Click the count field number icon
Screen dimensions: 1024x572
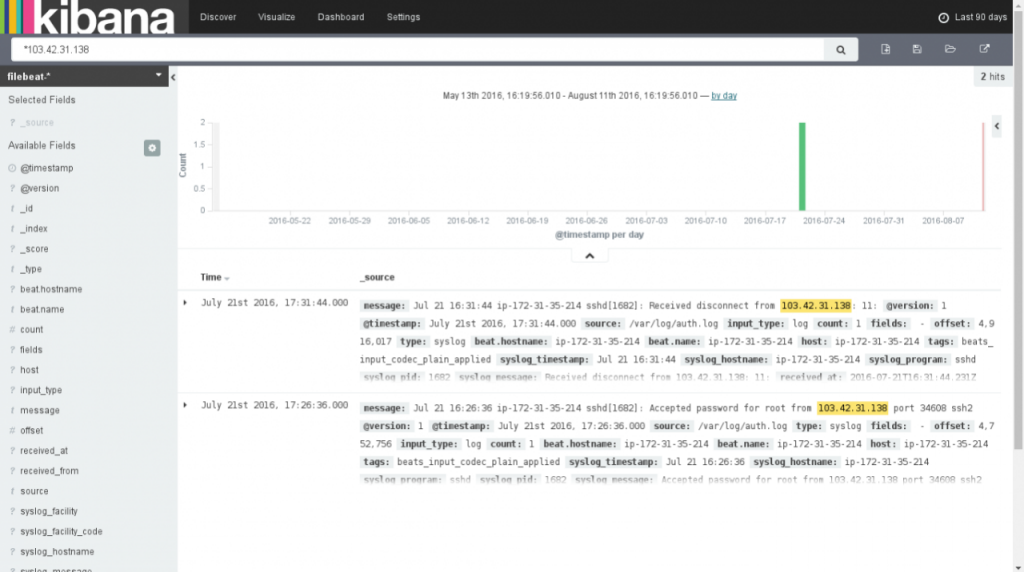pyautogui.click(x=12, y=330)
